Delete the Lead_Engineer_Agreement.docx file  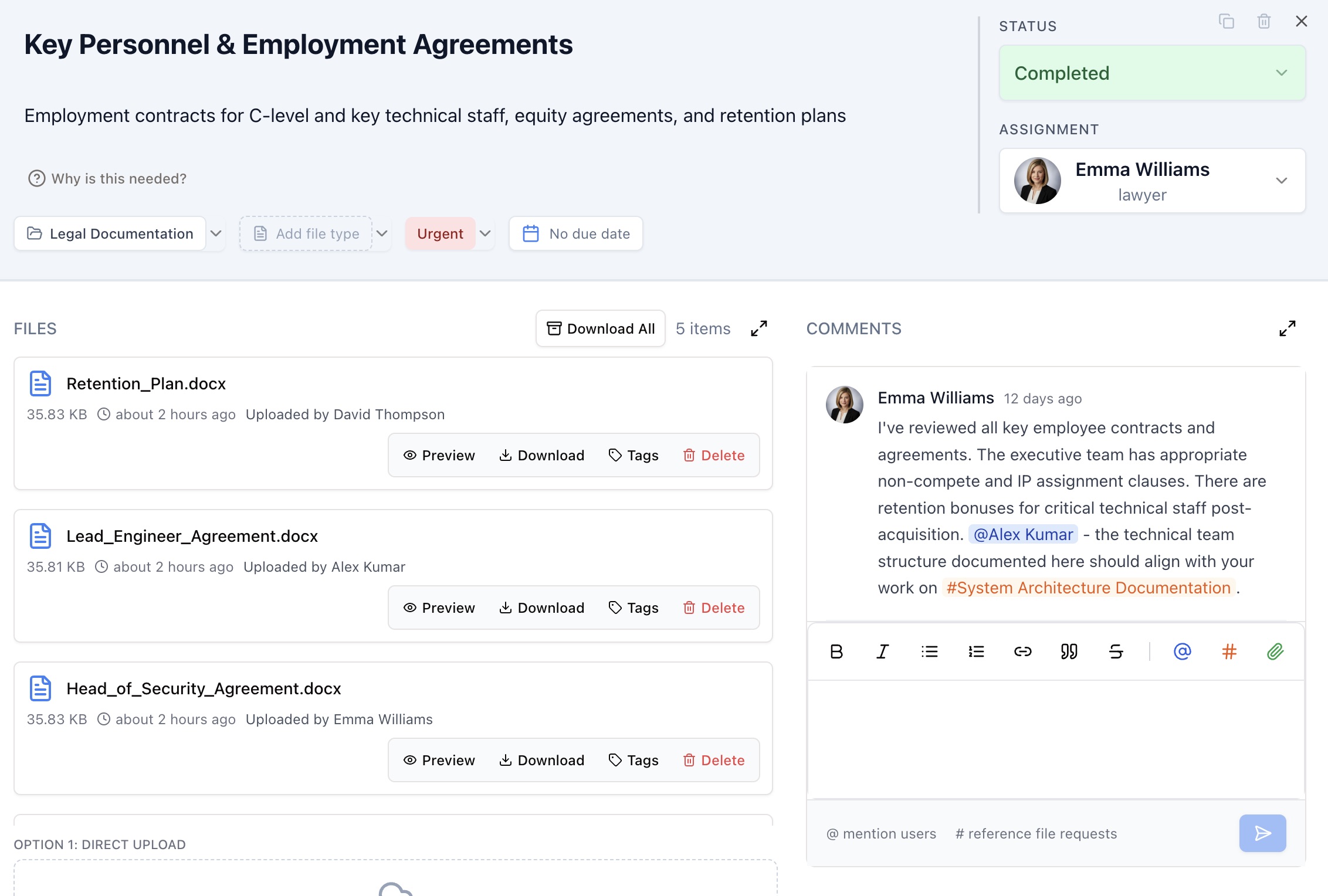(713, 608)
